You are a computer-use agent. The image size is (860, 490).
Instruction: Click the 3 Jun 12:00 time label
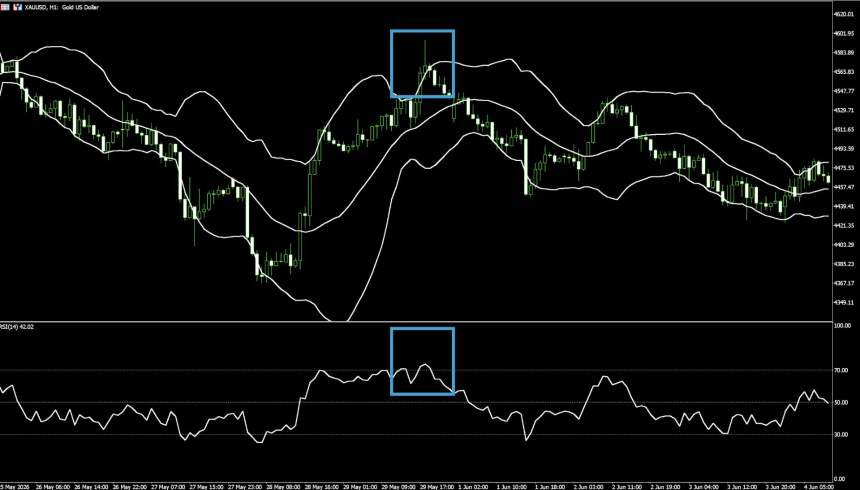coord(743,487)
